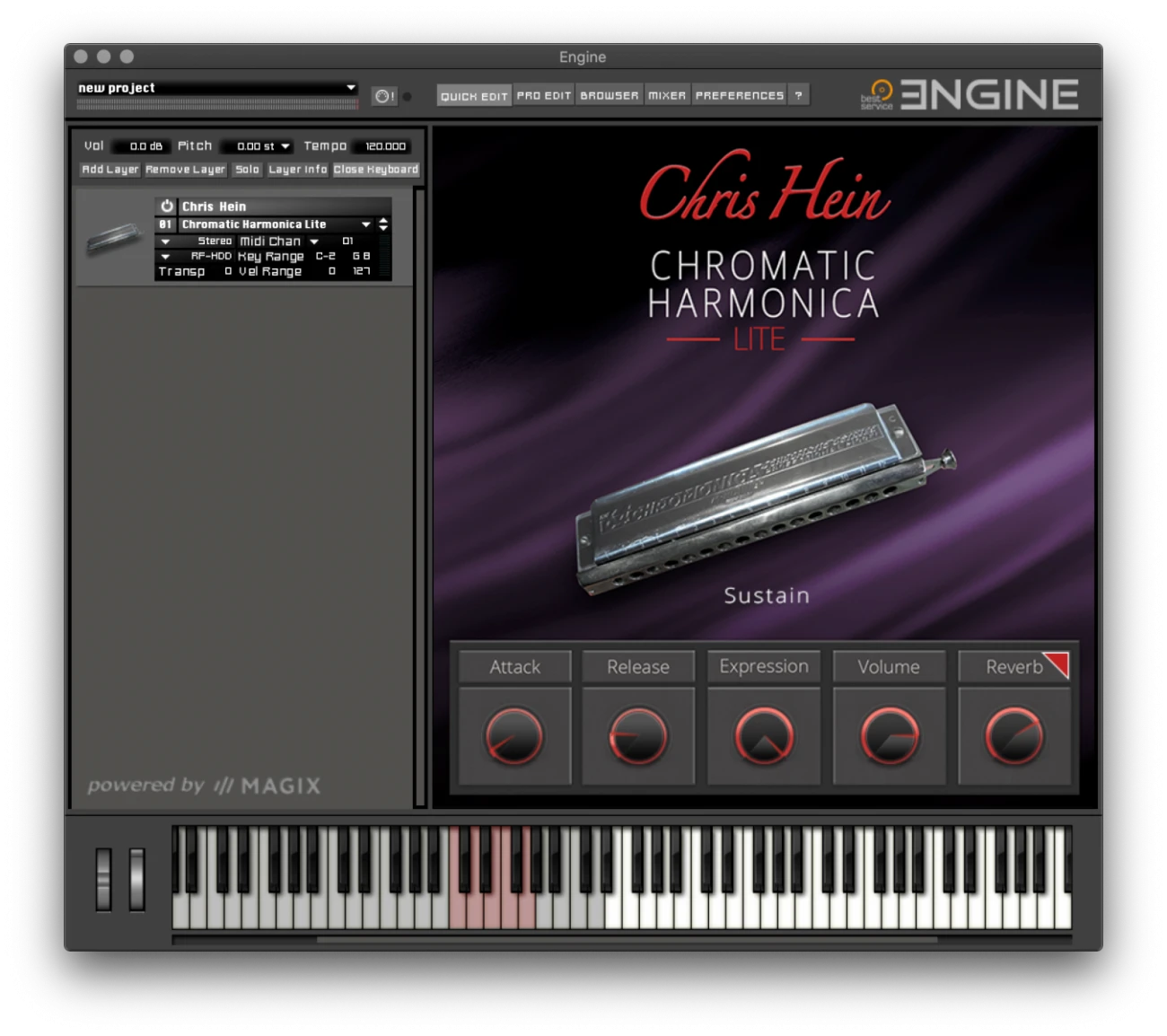Click the Key Range high value G8
This screenshot has width=1167, height=1036.
click(x=361, y=257)
